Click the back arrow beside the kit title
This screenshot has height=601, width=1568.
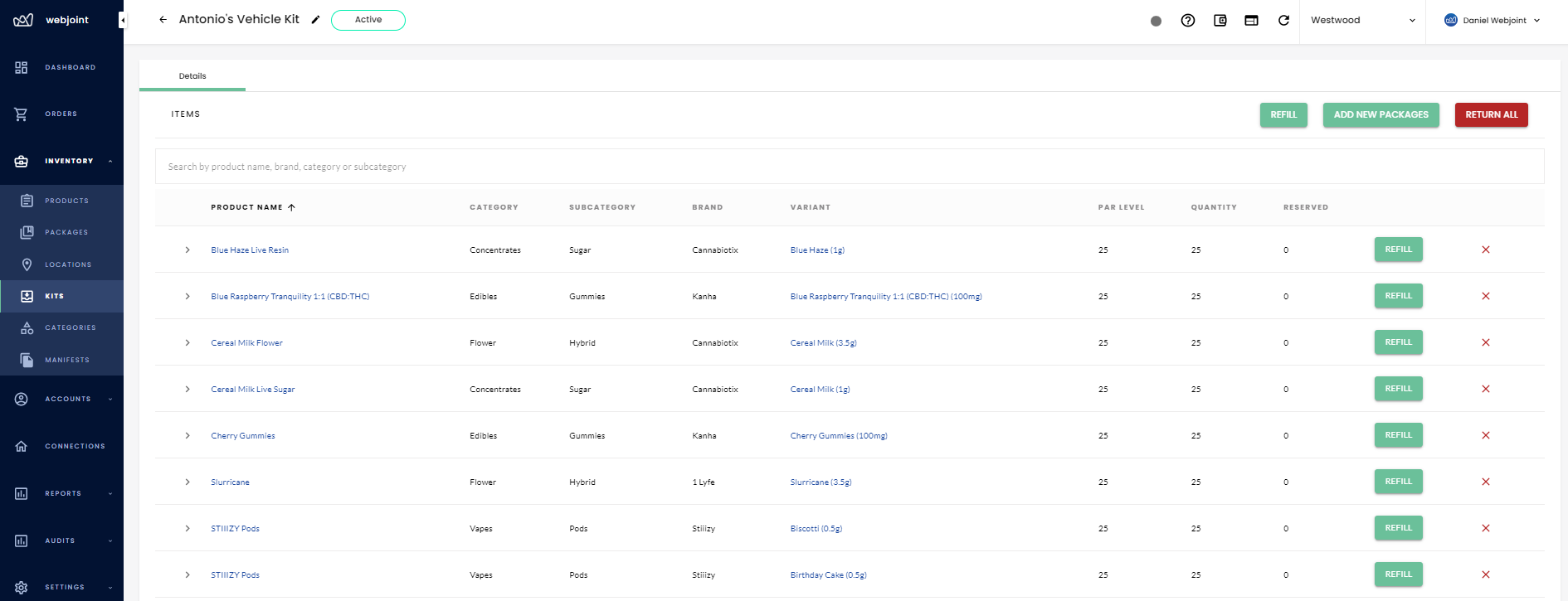(163, 20)
